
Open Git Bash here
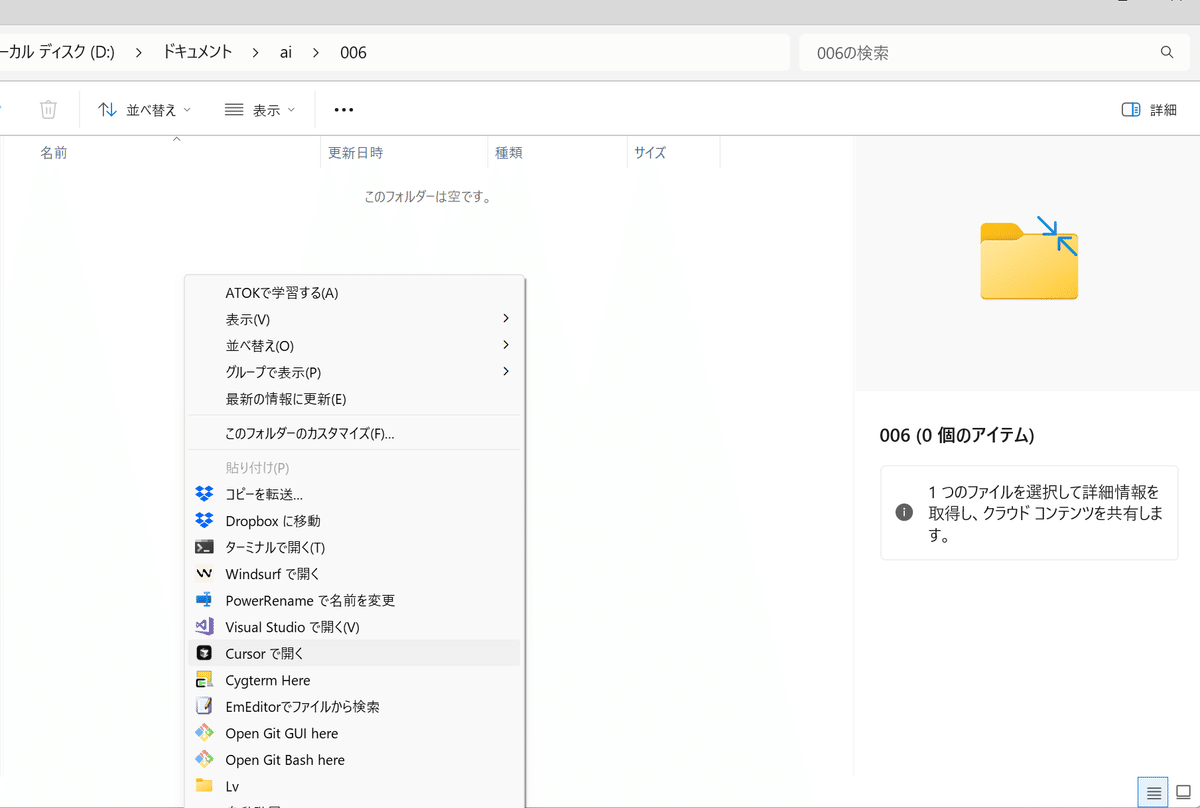[x=285, y=759]
